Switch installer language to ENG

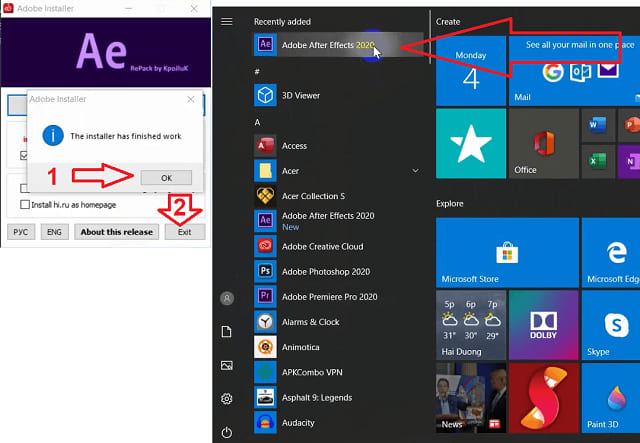click(54, 232)
